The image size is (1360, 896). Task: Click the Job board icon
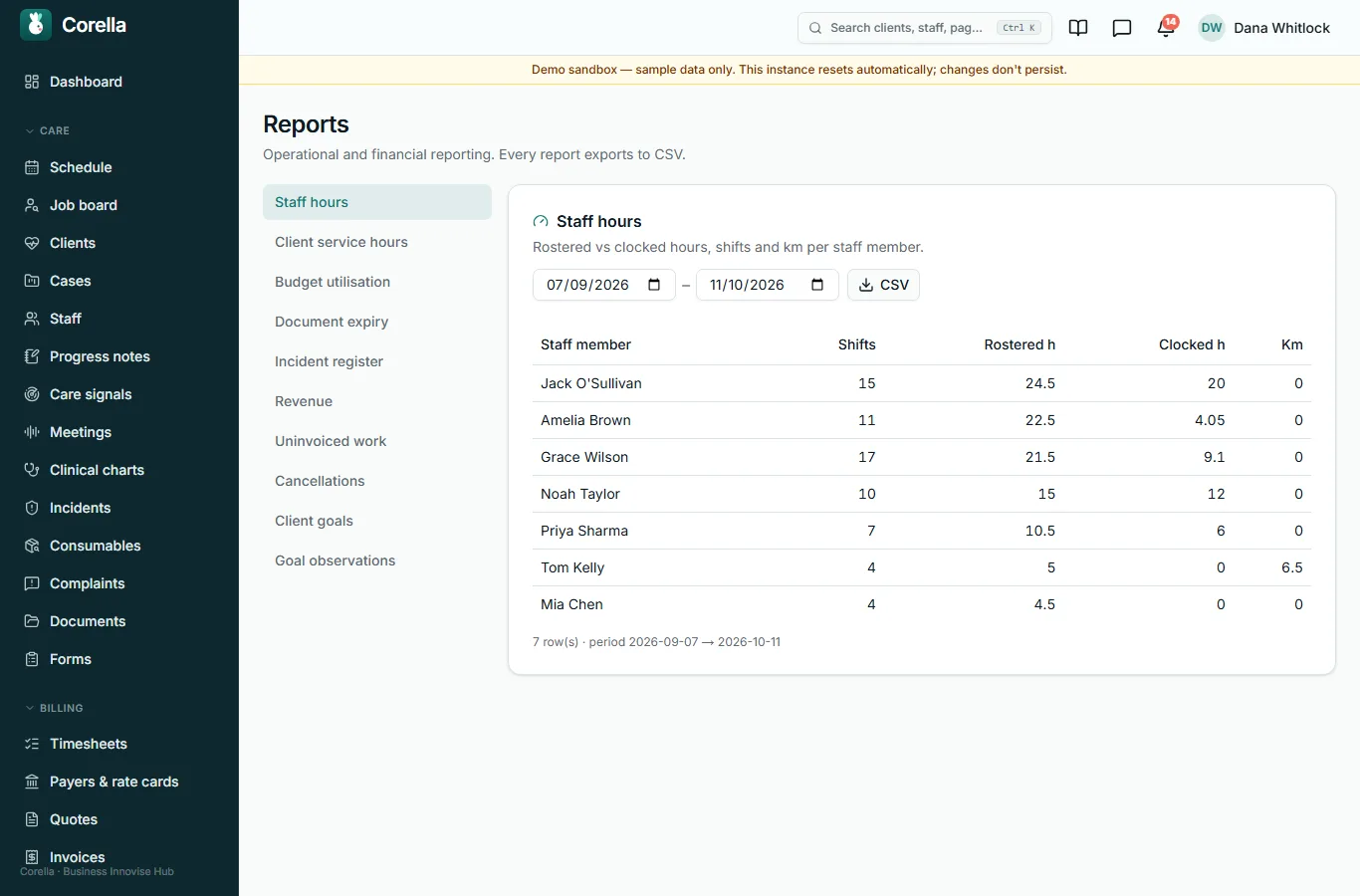pos(32,205)
